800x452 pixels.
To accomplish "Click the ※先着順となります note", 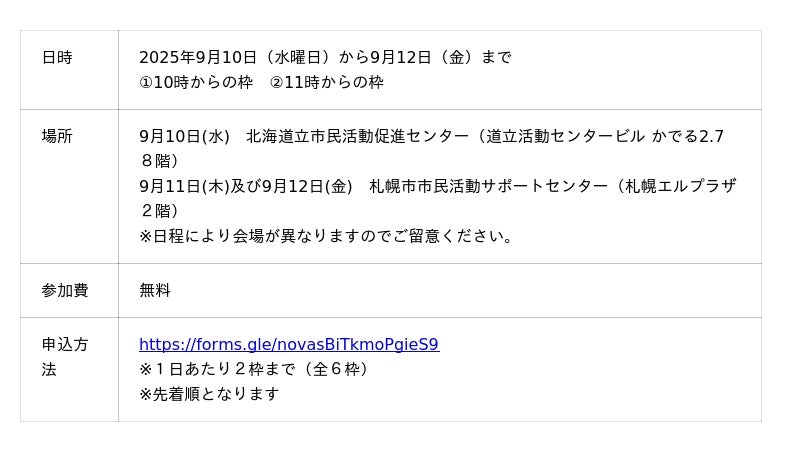I will pyautogui.click(x=209, y=394).
